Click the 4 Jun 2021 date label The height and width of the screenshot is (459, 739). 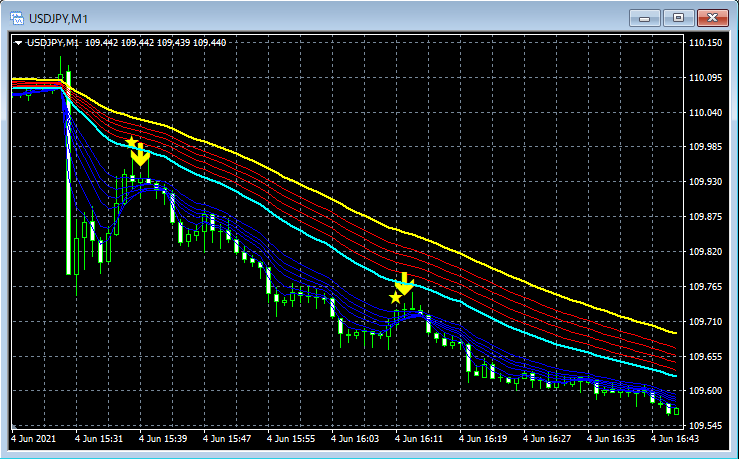point(33,439)
